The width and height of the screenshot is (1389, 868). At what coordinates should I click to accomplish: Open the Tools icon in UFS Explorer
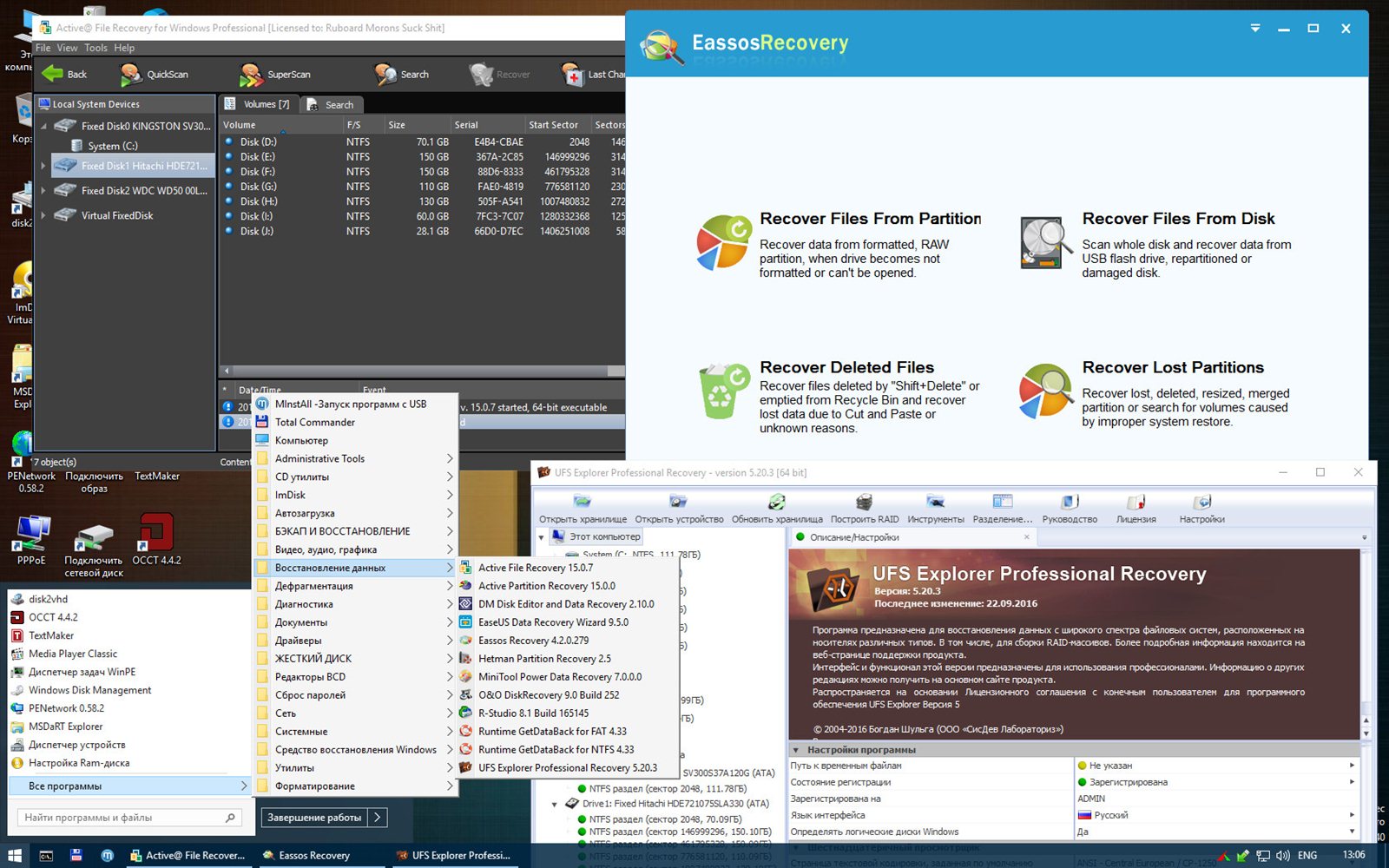935,502
